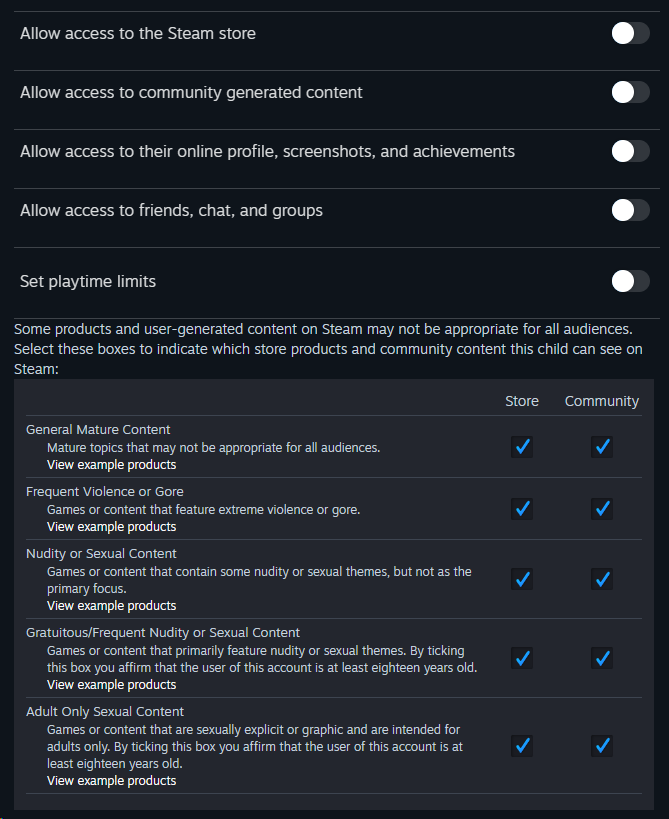Screen dimensions: 669x819
Task: View example products for General Mature Content
Action: pos(111,465)
